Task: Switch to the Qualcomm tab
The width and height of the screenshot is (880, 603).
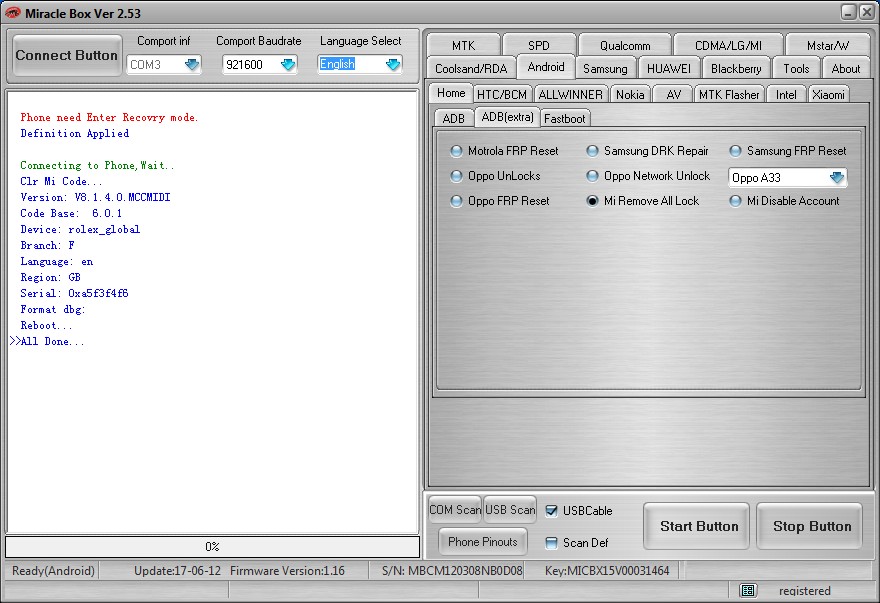Action: point(625,45)
